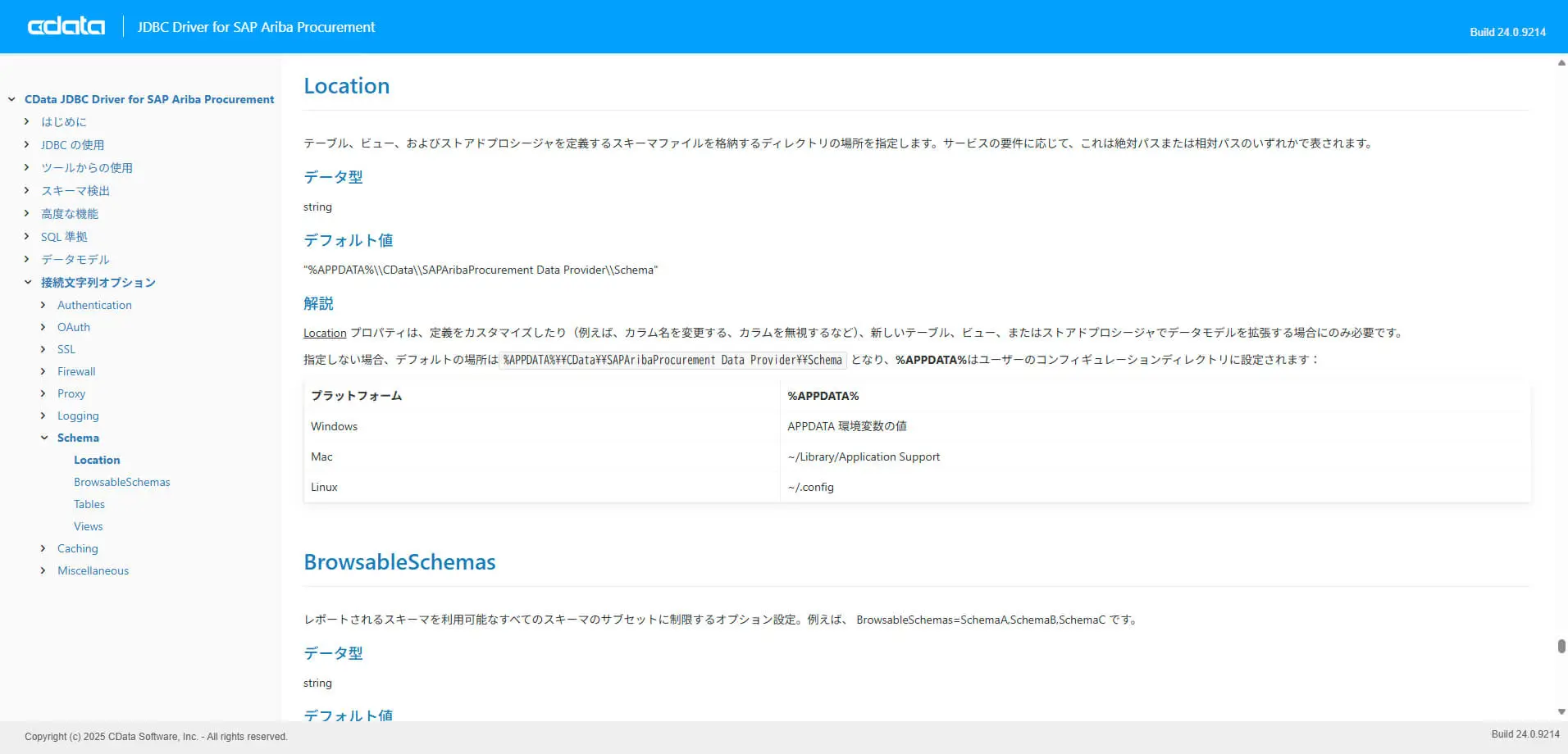Screen dimensions: 1568x754
Task: Open the SQL 準拠 page
Action: [x=64, y=236]
